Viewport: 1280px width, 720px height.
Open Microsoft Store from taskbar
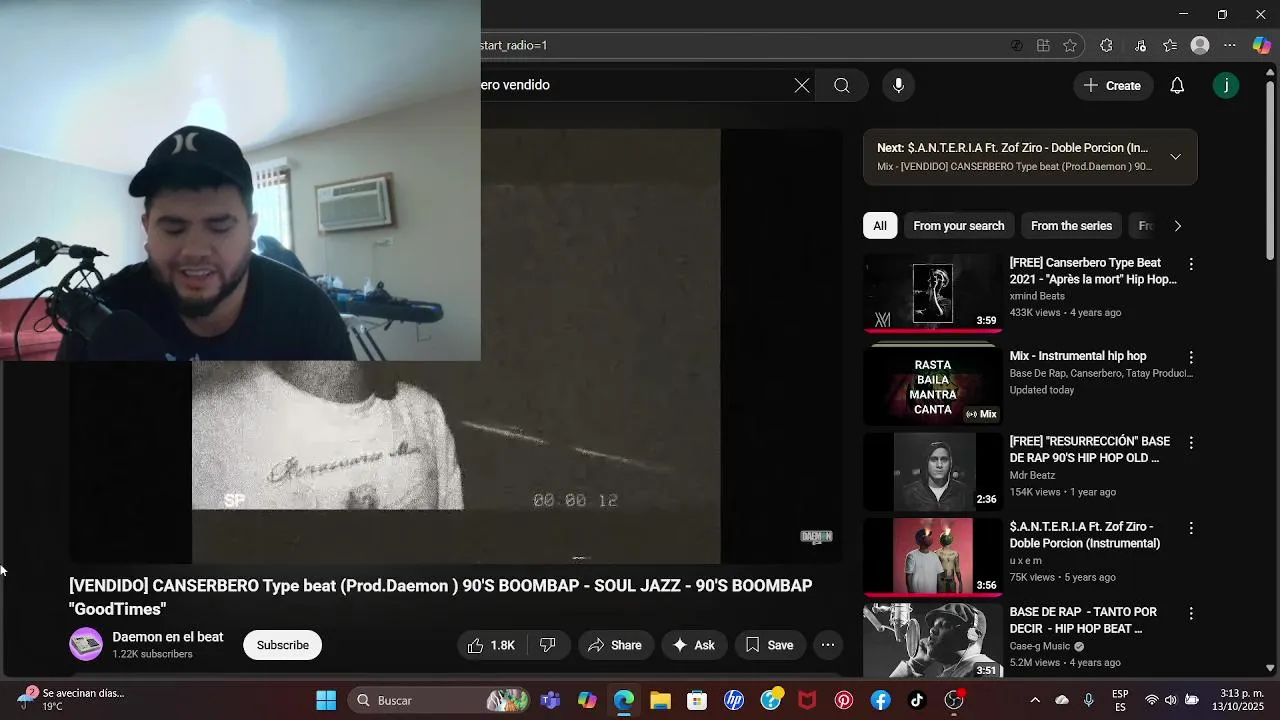[x=697, y=700]
